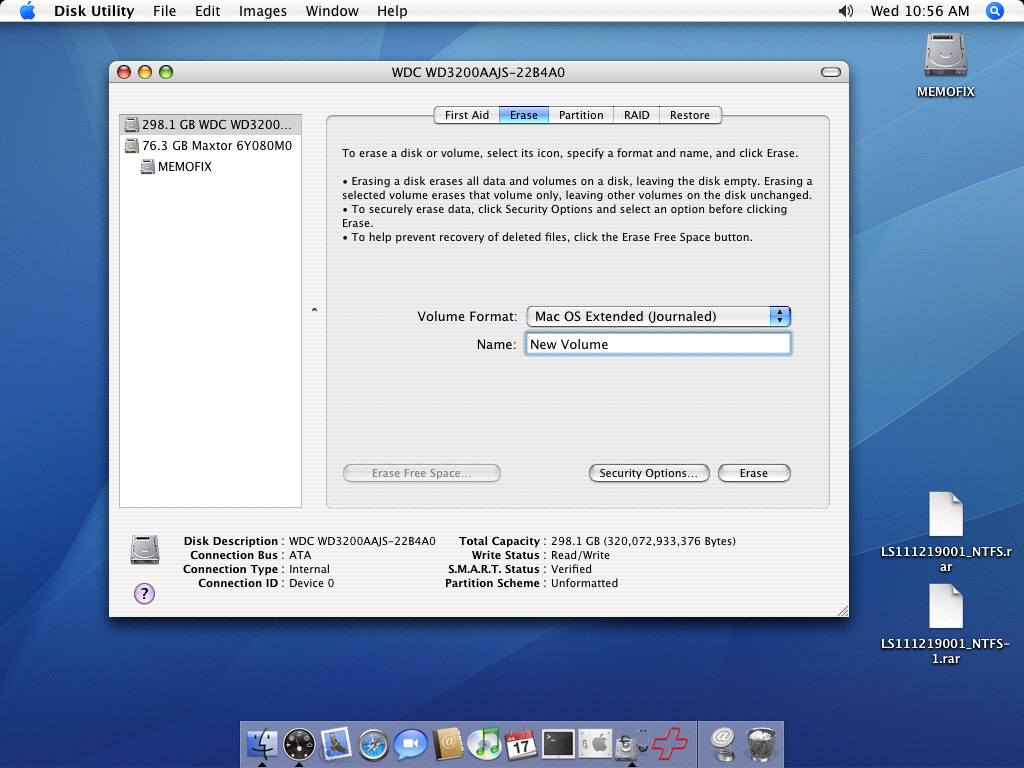
Task: Select LS111219001_NTFS-1.rar file icon on desktop
Action: click(946, 606)
